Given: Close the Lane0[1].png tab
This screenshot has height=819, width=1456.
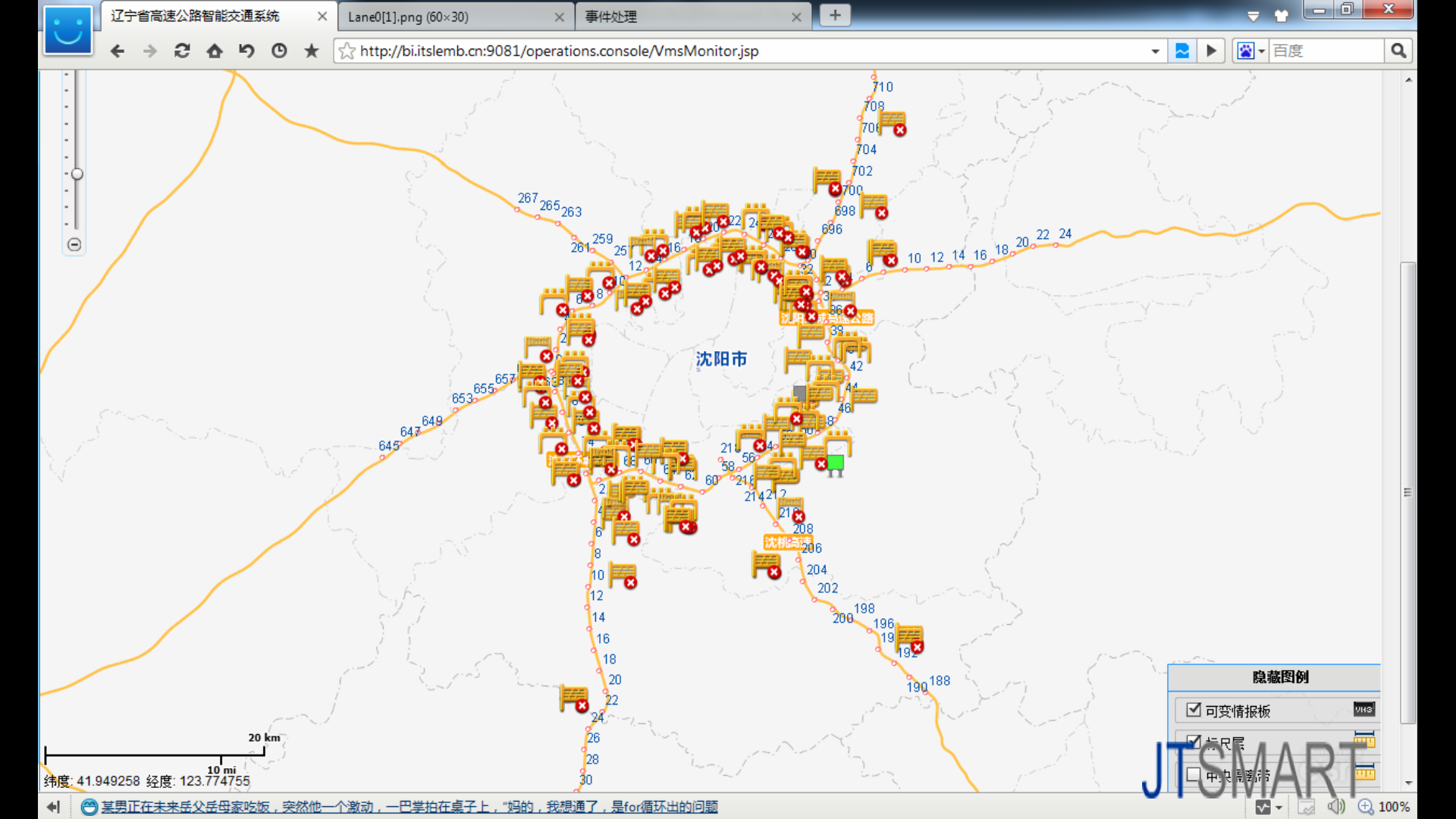Looking at the screenshot, I should [559, 17].
